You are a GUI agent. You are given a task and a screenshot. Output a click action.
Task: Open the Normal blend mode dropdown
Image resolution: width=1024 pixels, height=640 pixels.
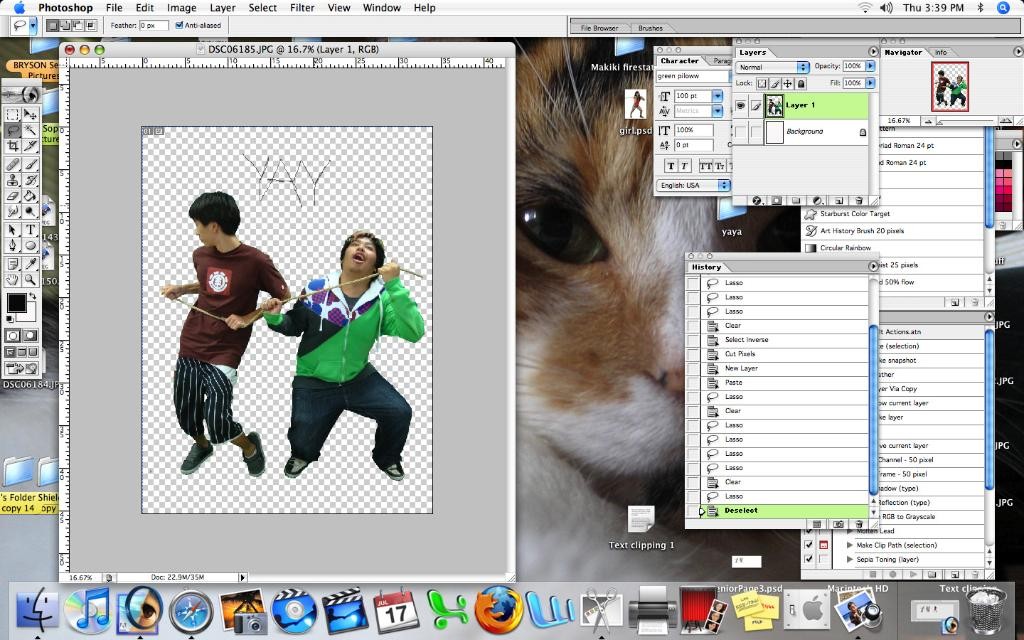point(773,67)
